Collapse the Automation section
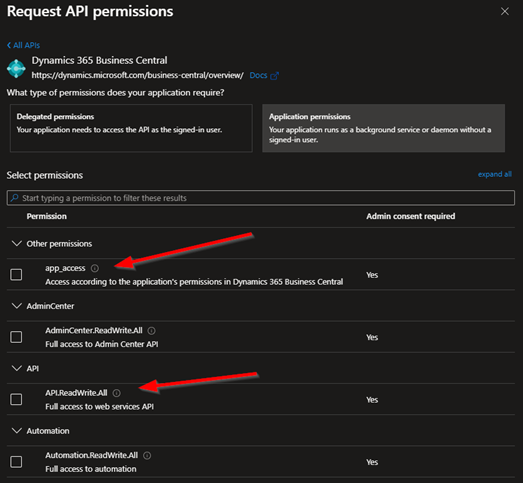Viewport: 523px width, 483px height. tap(17, 431)
